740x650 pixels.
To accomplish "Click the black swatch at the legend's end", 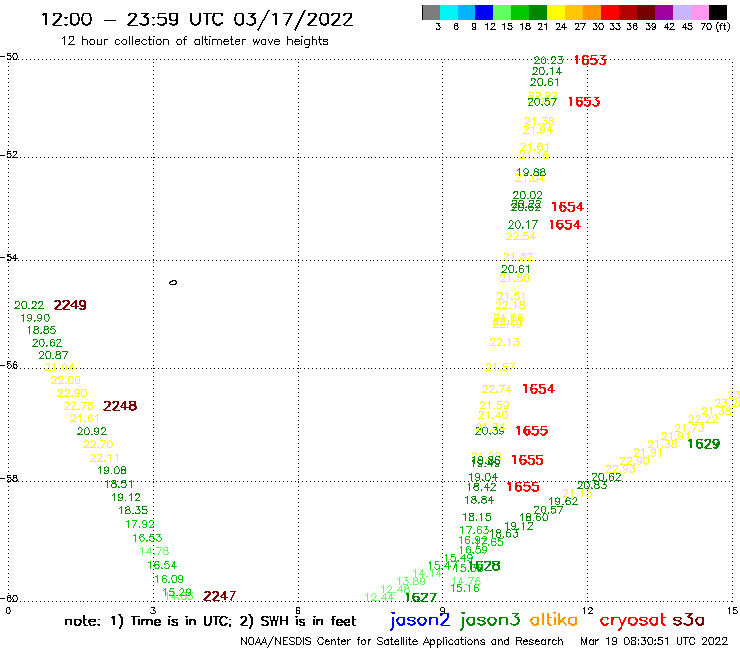I will [717, 12].
